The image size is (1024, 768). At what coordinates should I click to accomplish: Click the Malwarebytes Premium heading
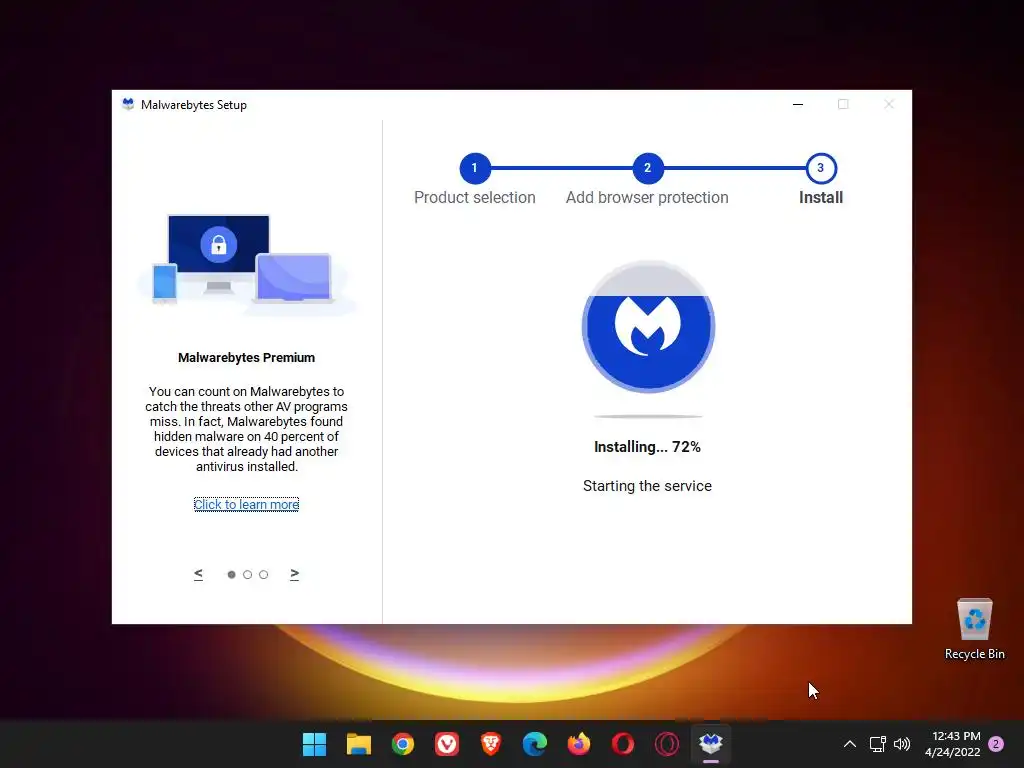[x=246, y=357]
